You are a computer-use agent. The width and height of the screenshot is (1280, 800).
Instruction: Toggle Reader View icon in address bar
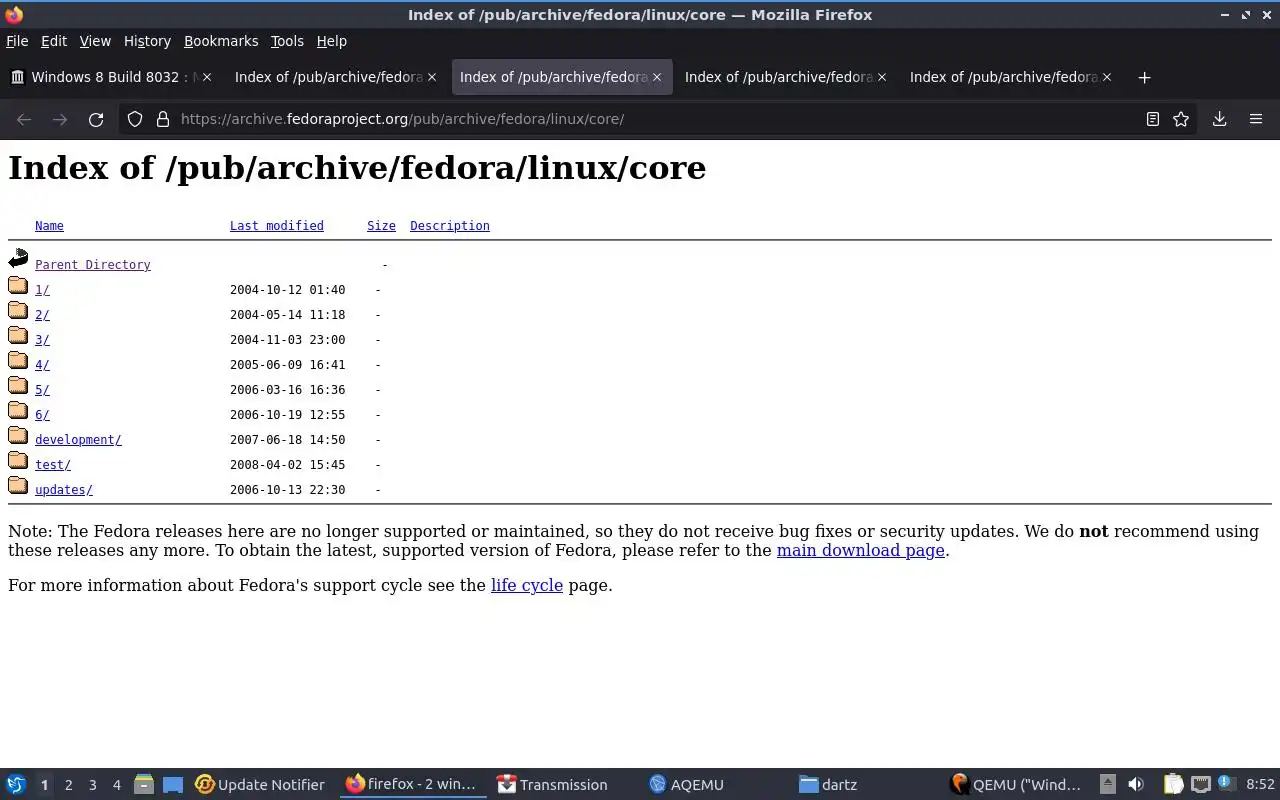pyautogui.click(x=1152, y=119)
